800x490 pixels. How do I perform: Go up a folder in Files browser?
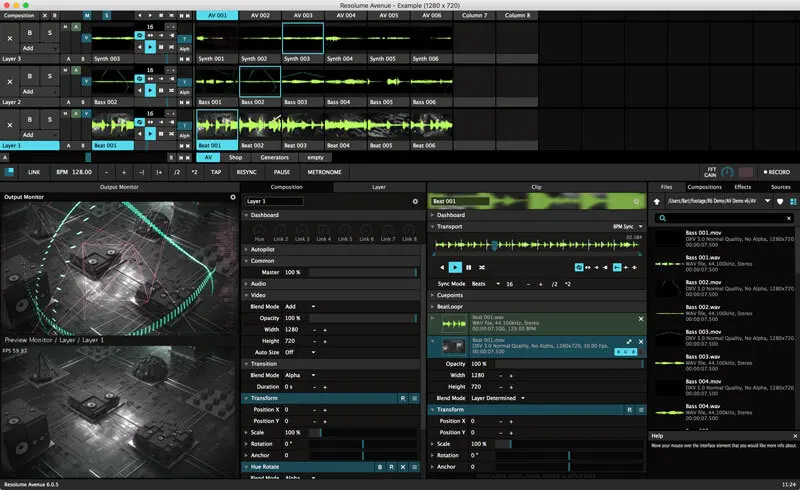point(656,201)
